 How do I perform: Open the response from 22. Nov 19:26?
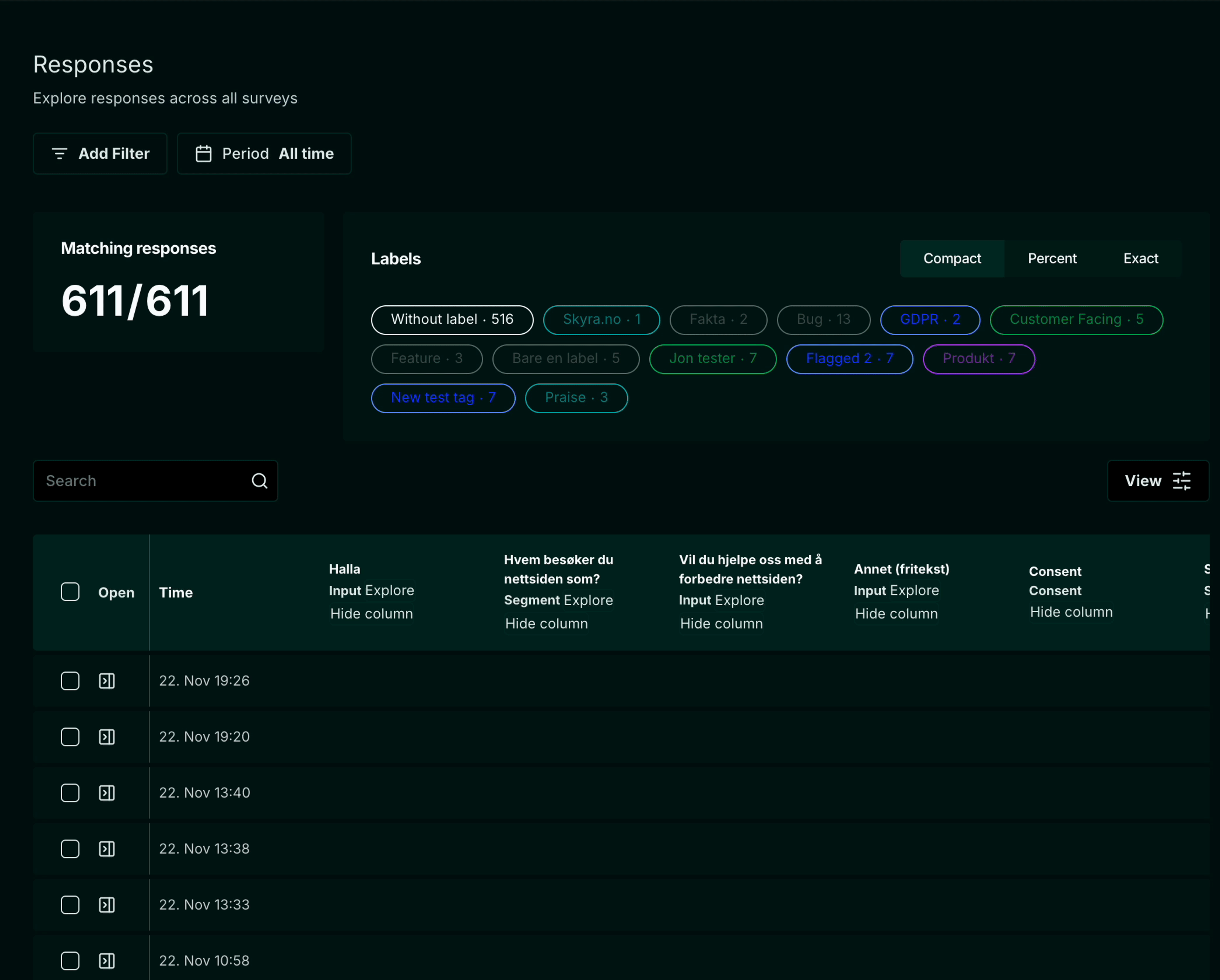(107, 681)
